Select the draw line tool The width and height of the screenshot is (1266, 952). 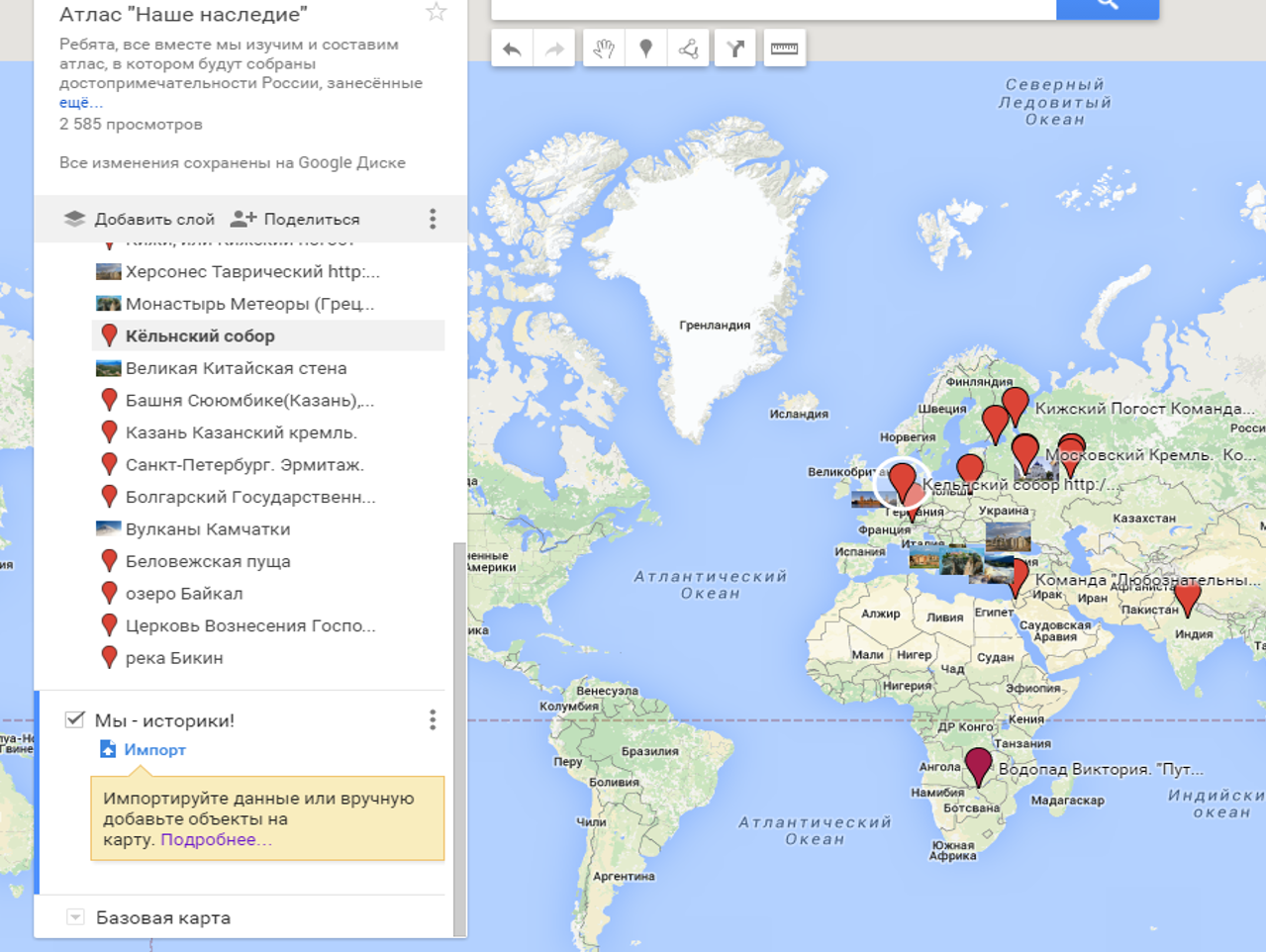689,48
